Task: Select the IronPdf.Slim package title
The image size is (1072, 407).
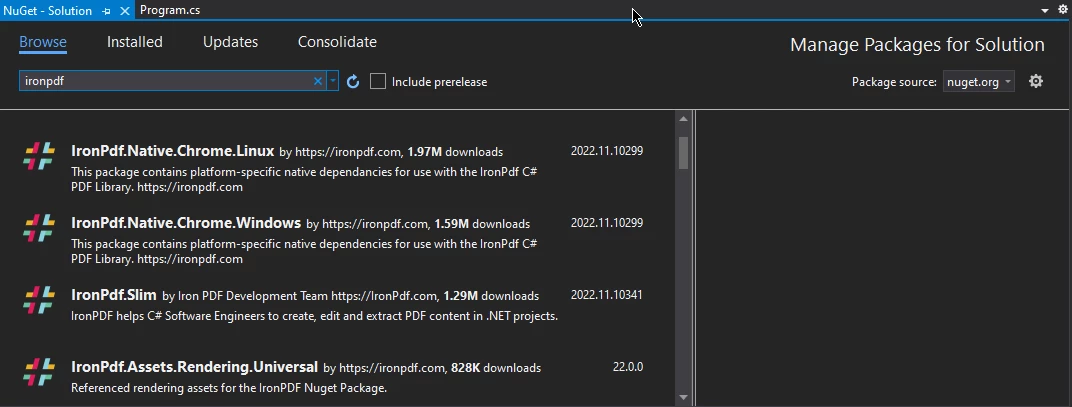Action: [x=114, y=295]
